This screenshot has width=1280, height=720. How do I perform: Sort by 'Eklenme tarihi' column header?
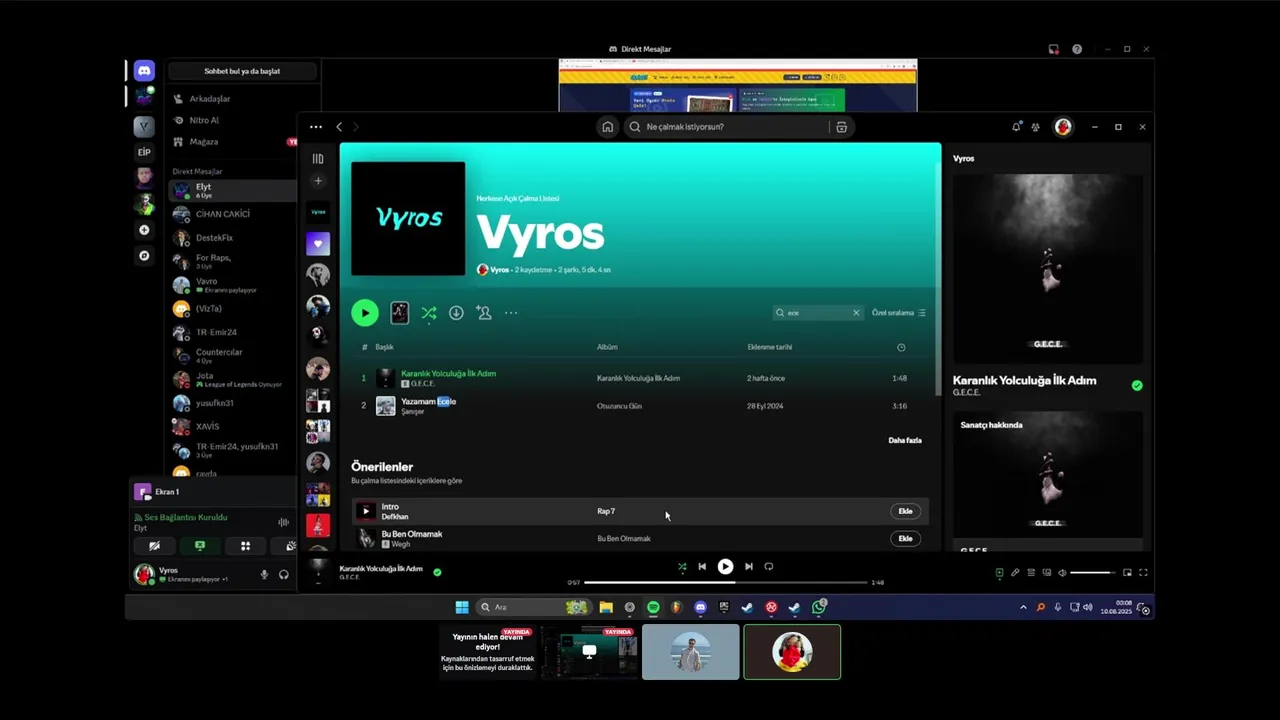(x=770, y=347)
